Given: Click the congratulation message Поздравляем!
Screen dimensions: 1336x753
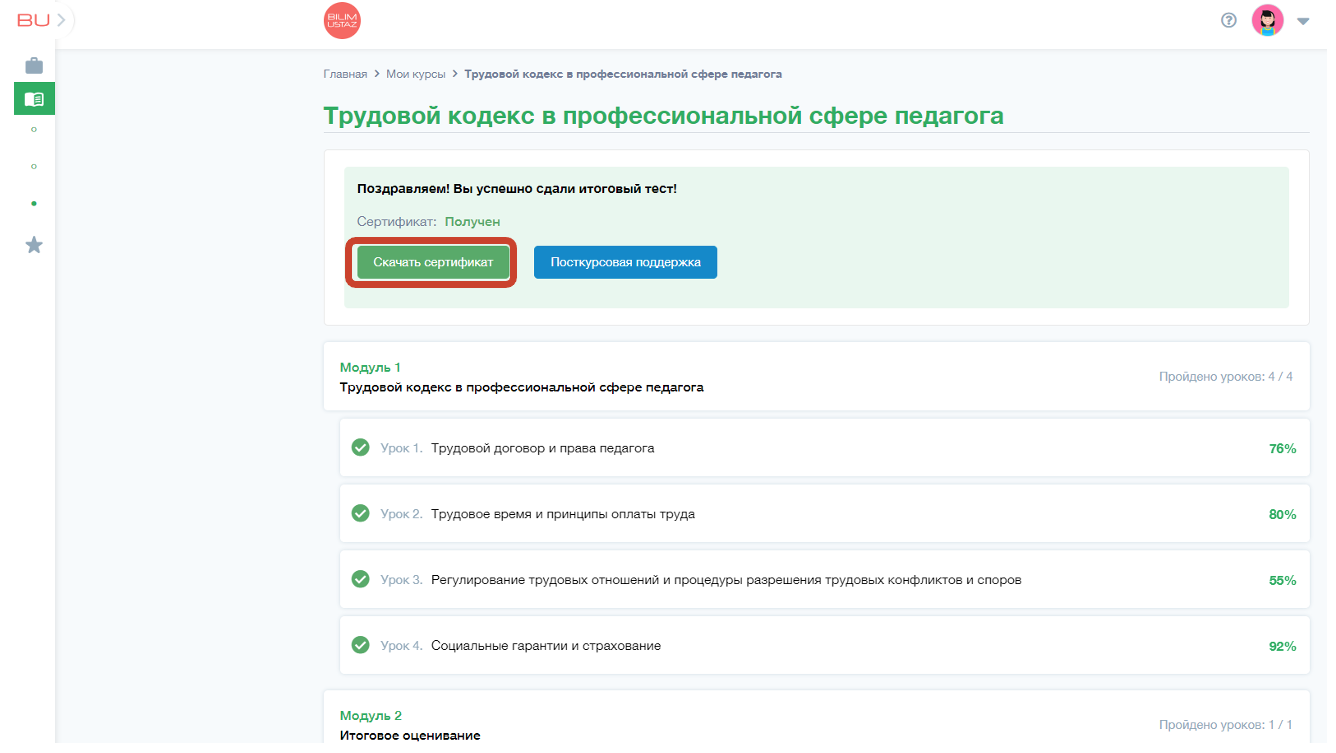Looking at the screenshot, I should click(517, 188).
